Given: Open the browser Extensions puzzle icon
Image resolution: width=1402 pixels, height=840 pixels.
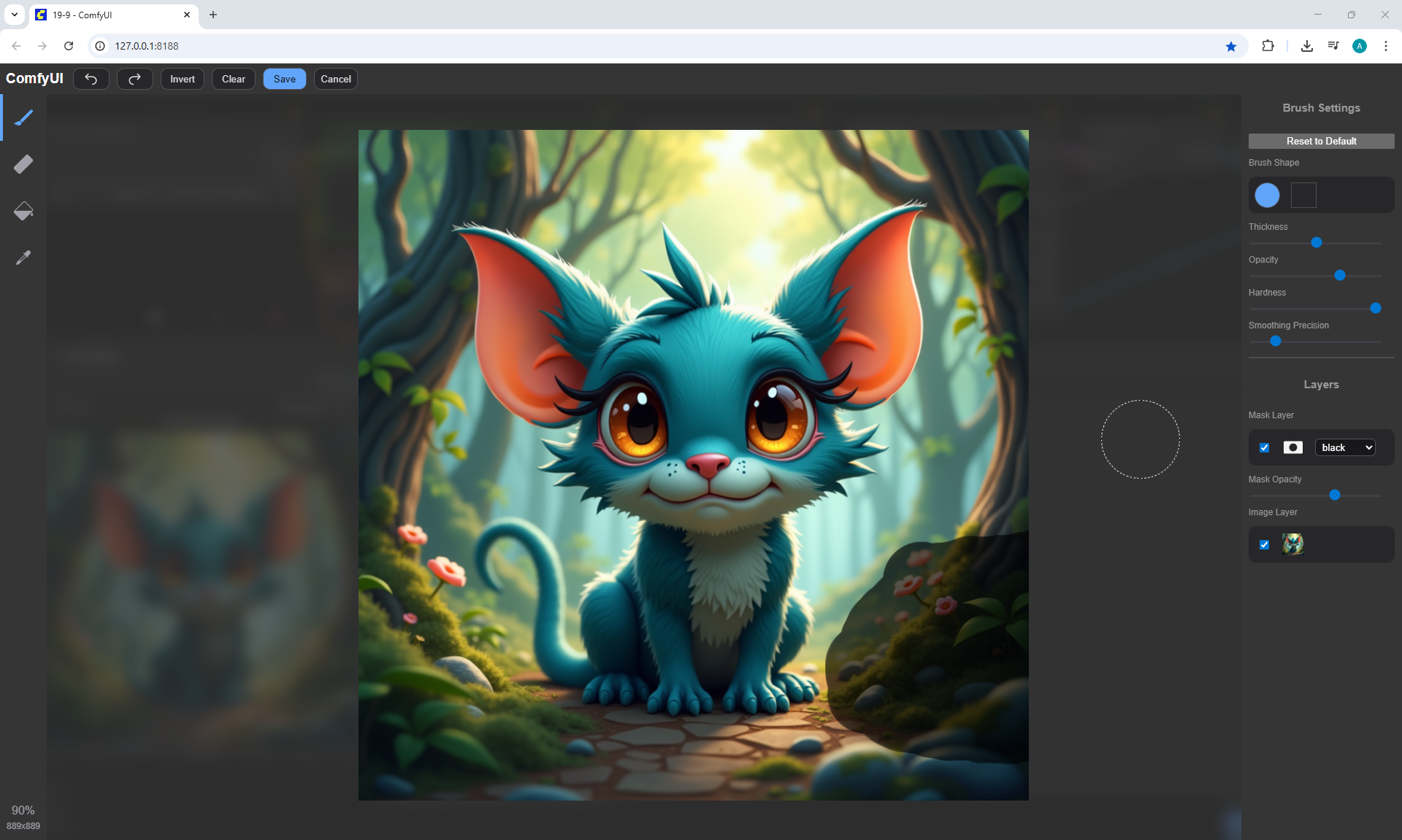Looking at the screenshot, I should [1268, 46].
